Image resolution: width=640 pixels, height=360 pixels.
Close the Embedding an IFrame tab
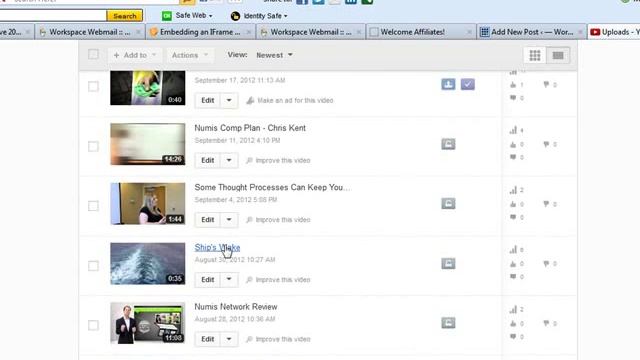(x=249, y=32)
